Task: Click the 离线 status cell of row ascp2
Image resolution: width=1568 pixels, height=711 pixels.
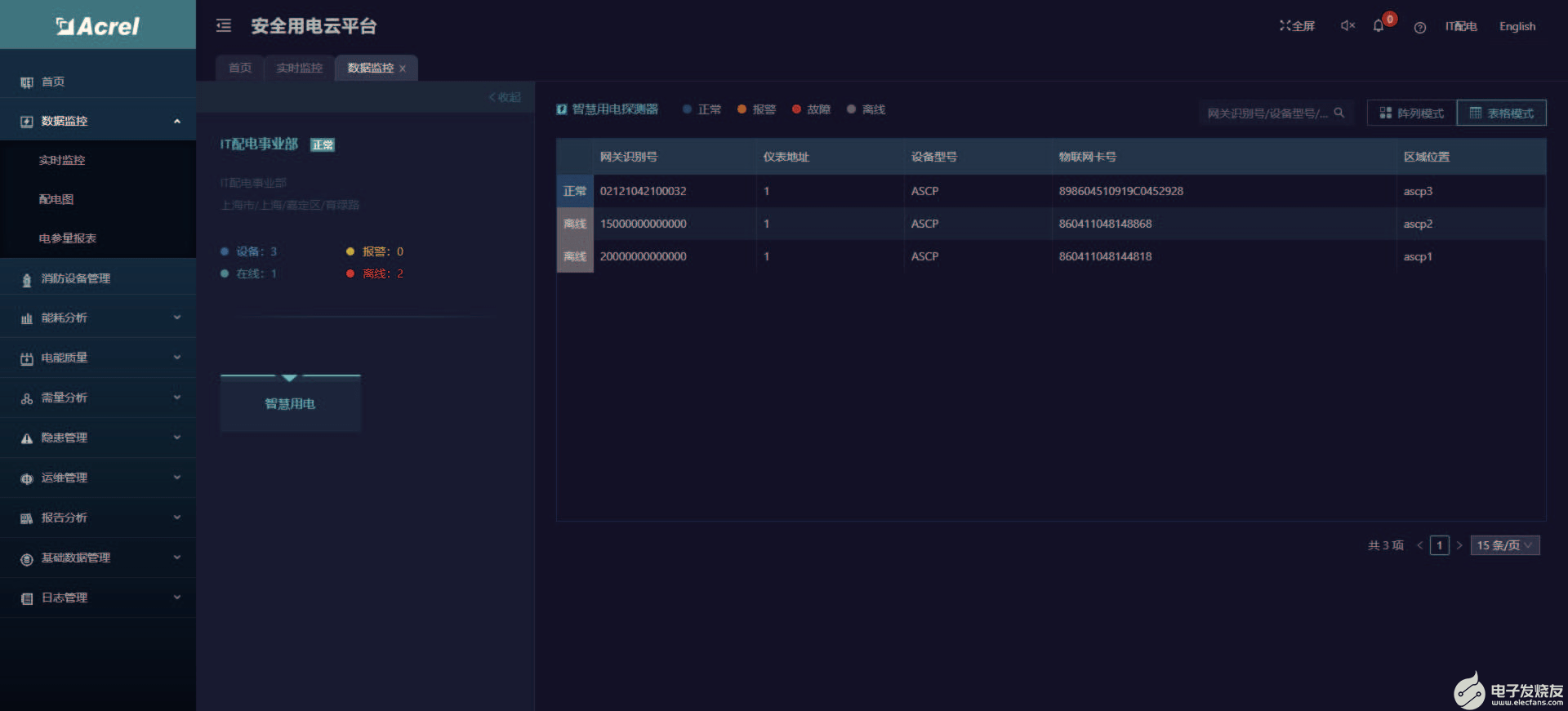Action: (x=575, y=224)
